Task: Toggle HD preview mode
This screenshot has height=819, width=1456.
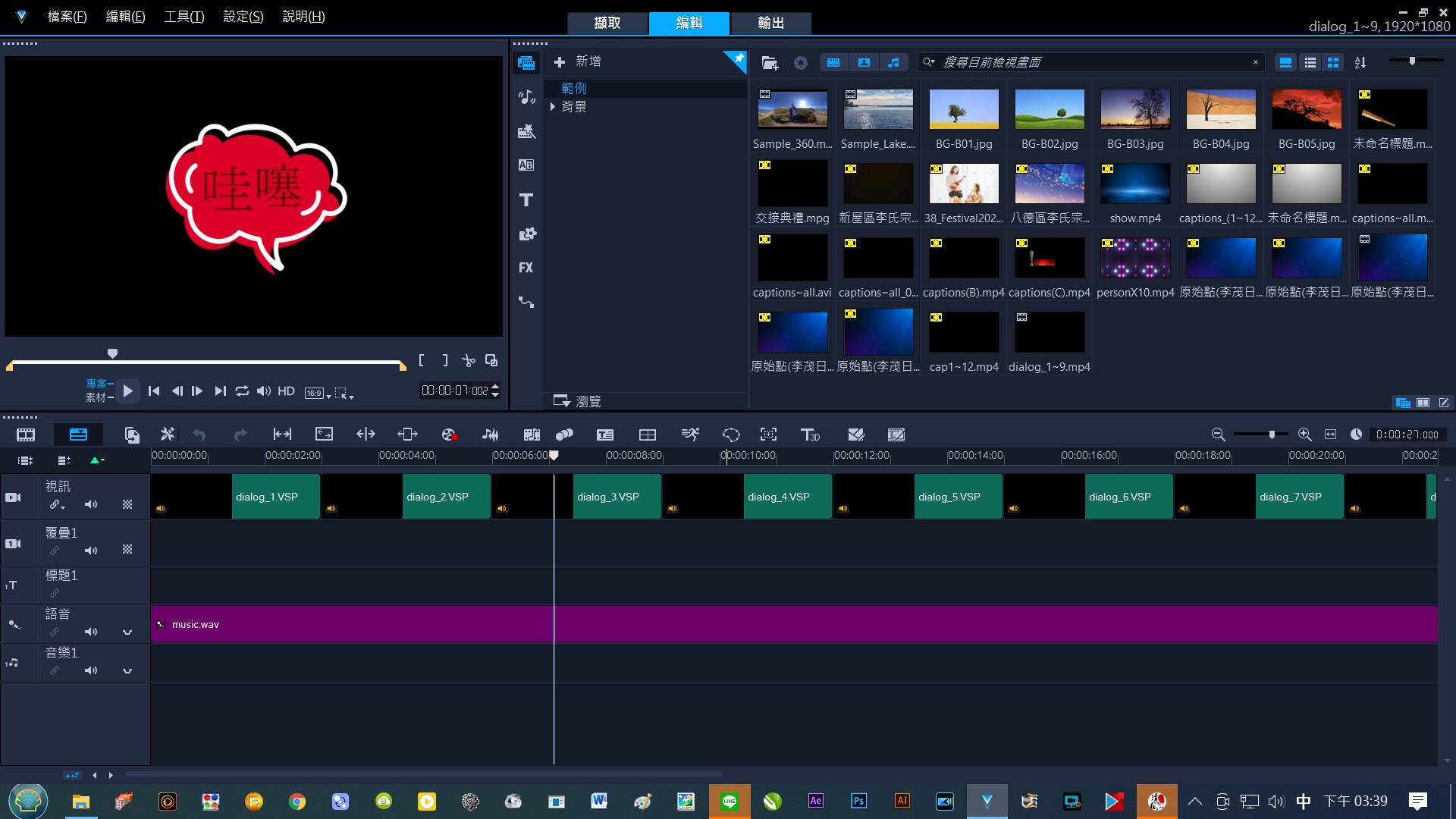Action: [x=286, y=391]
